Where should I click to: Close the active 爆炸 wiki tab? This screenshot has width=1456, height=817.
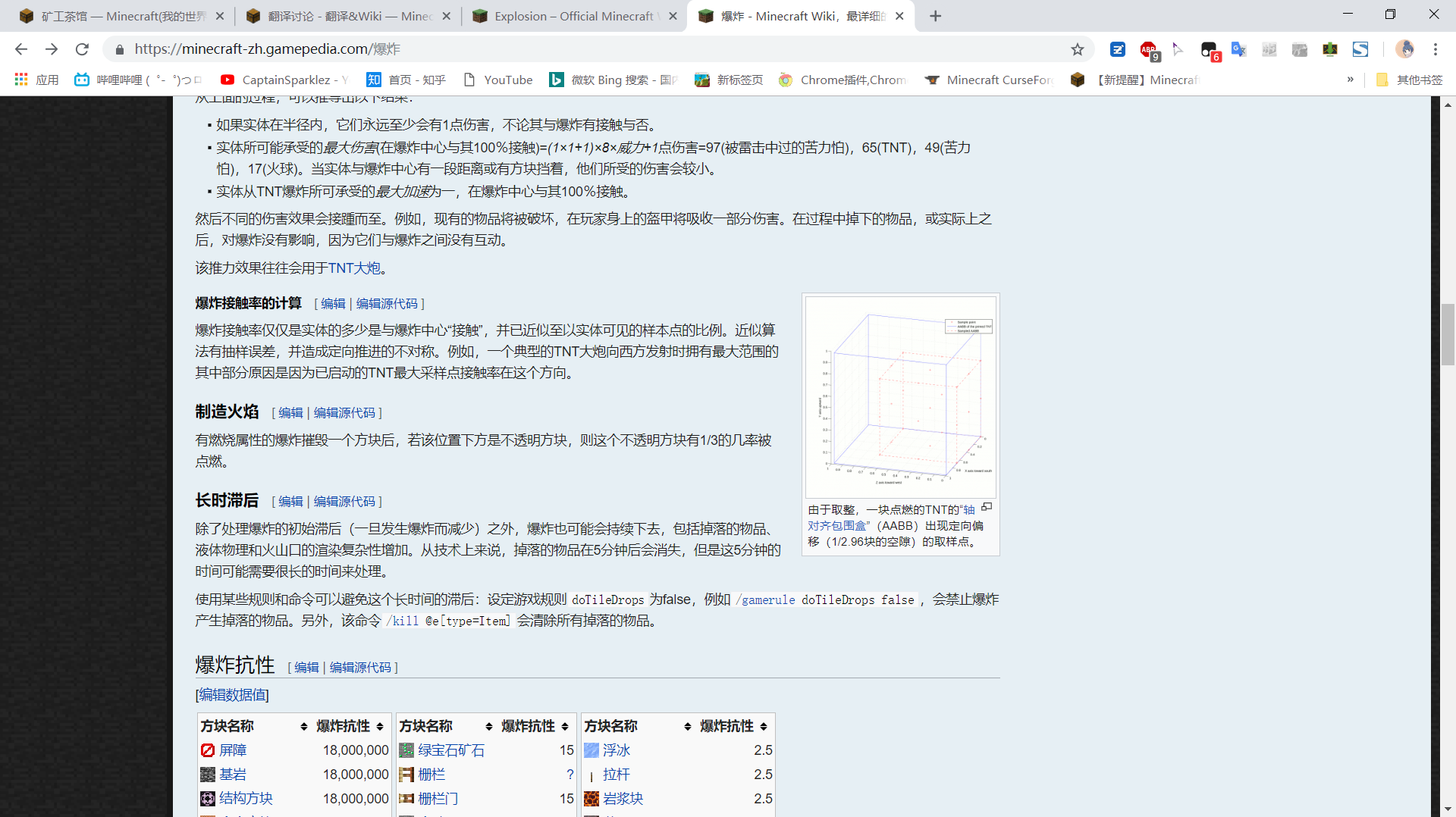click(899, 16)
